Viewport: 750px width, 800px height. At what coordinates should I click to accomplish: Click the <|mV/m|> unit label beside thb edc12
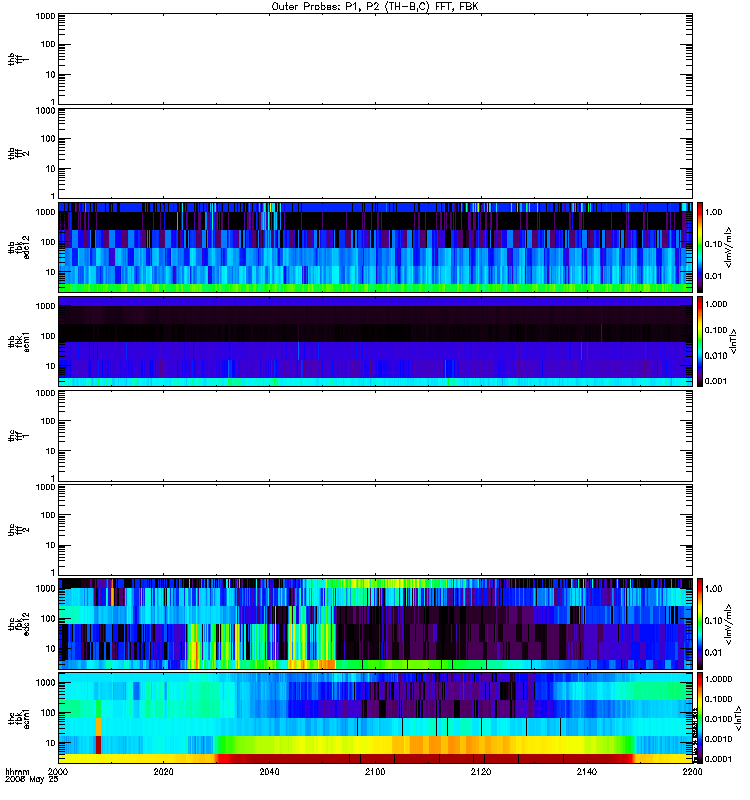[728, 247]
